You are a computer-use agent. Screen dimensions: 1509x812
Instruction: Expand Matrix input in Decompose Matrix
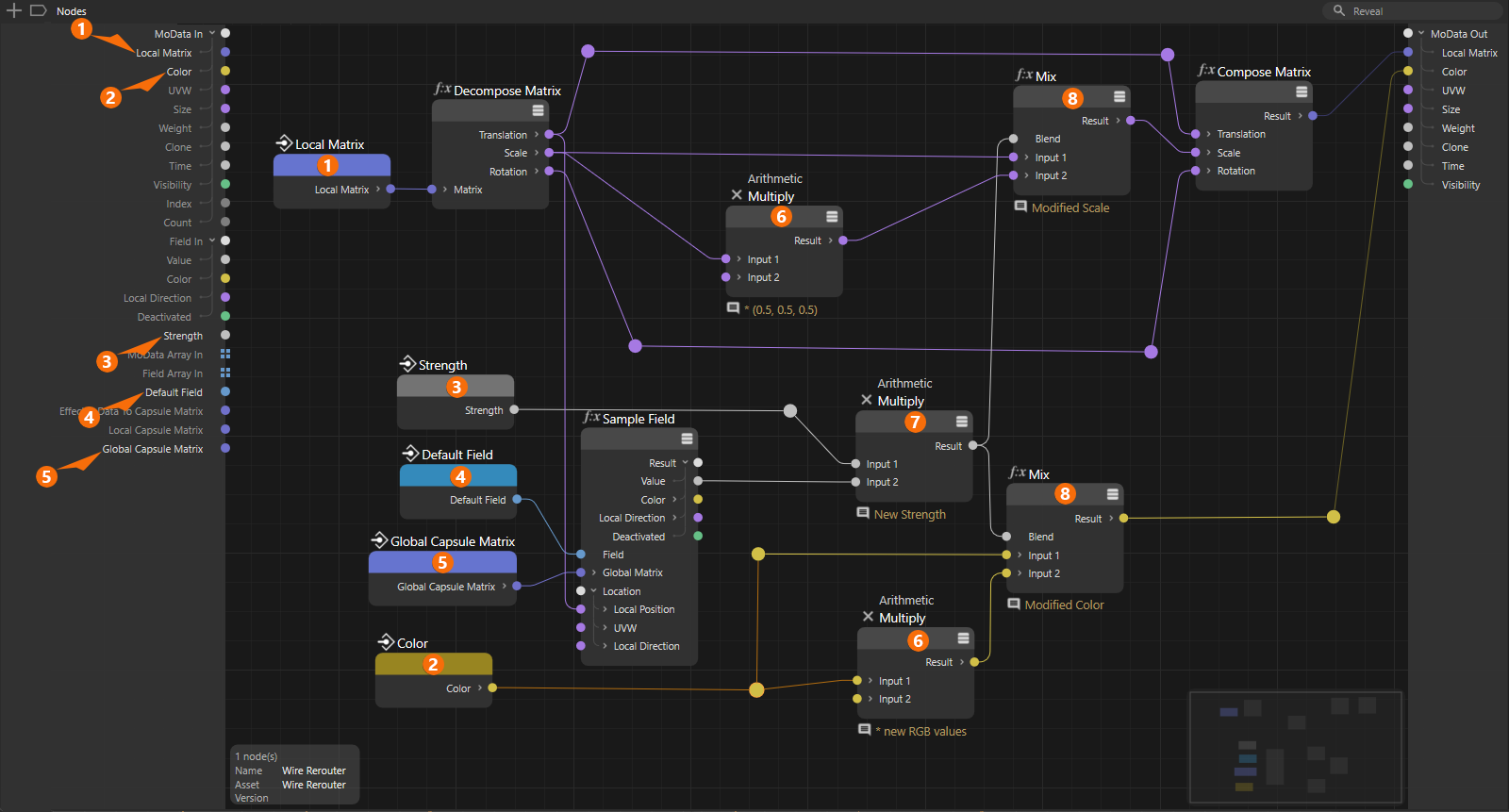[445, 190]
